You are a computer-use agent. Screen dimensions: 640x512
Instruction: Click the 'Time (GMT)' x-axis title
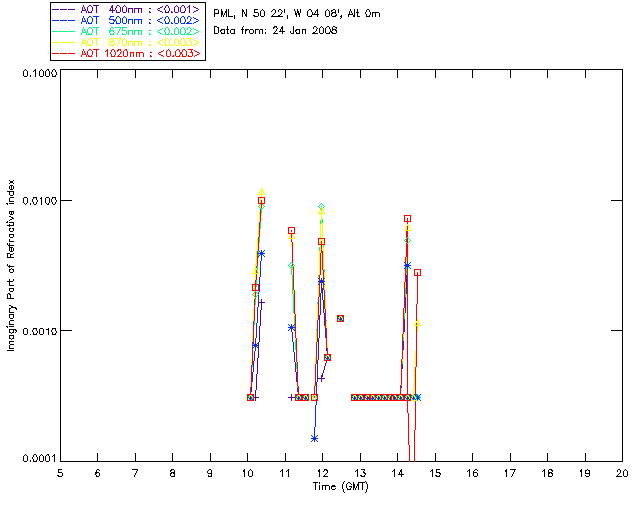340,487
